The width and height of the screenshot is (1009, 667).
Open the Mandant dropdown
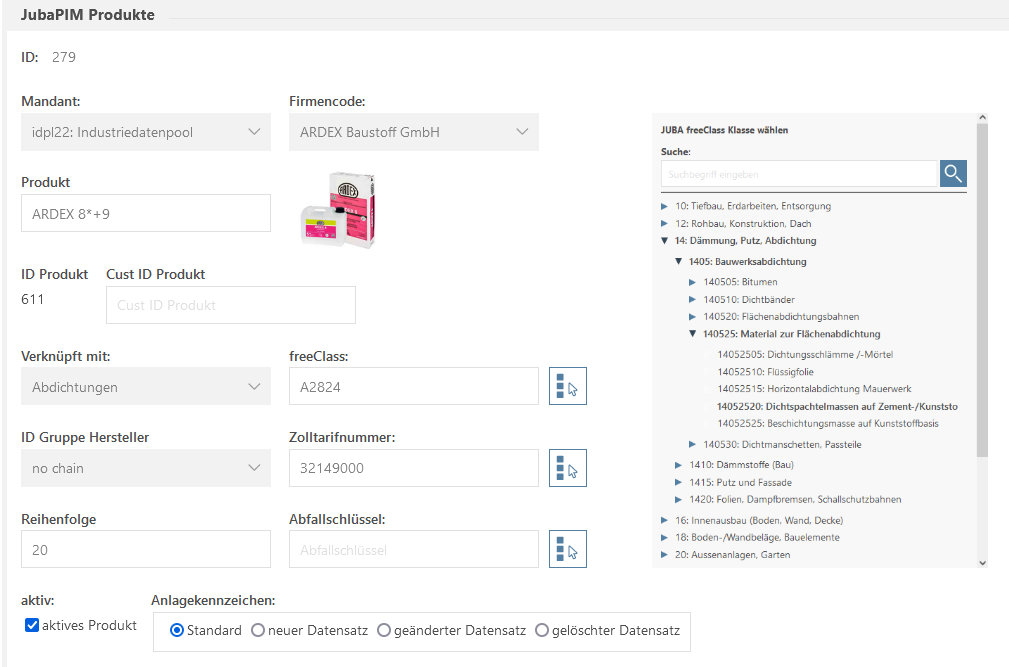[146, 132]
